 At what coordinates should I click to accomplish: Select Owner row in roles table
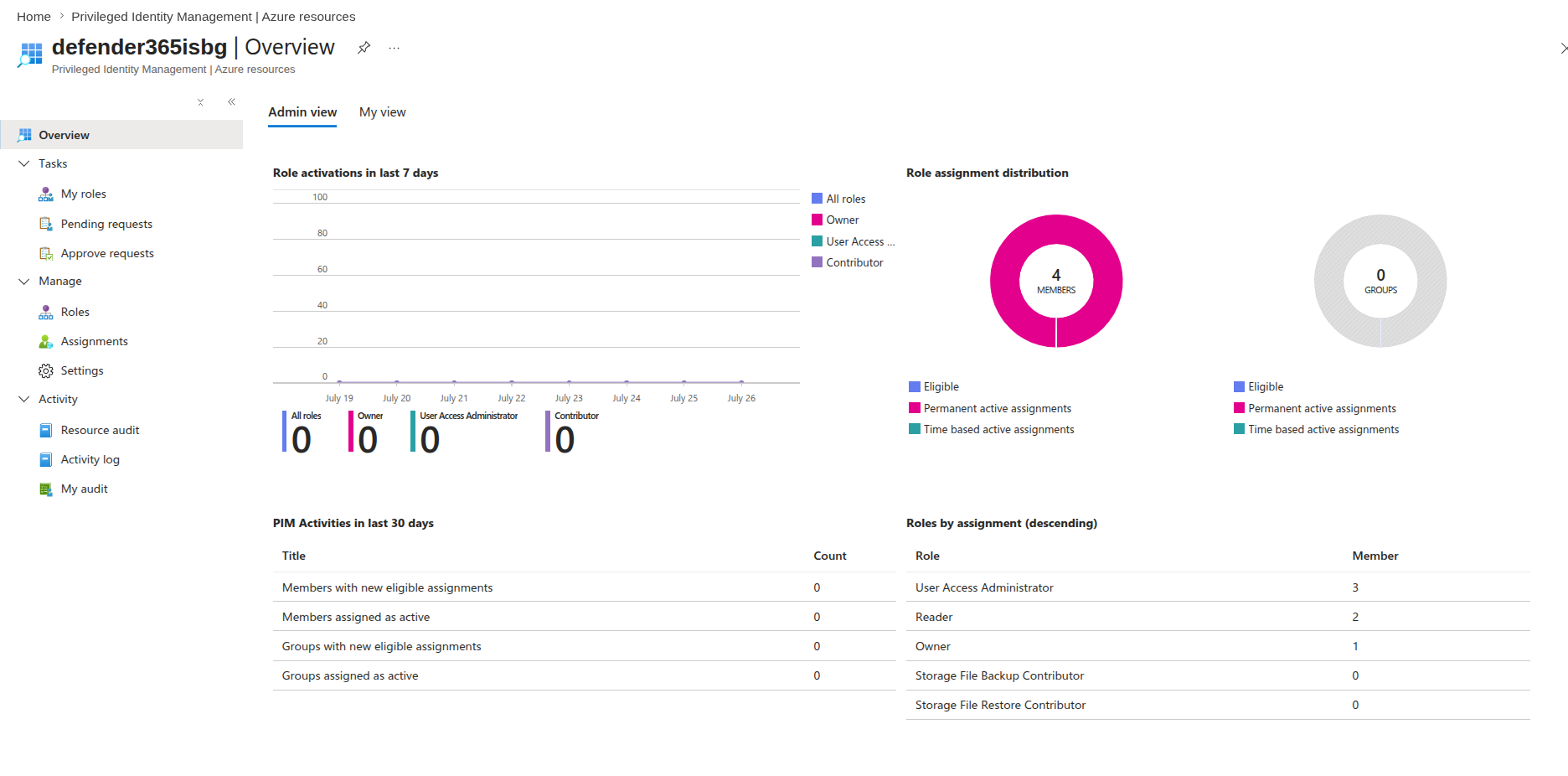pos(1218,646)
